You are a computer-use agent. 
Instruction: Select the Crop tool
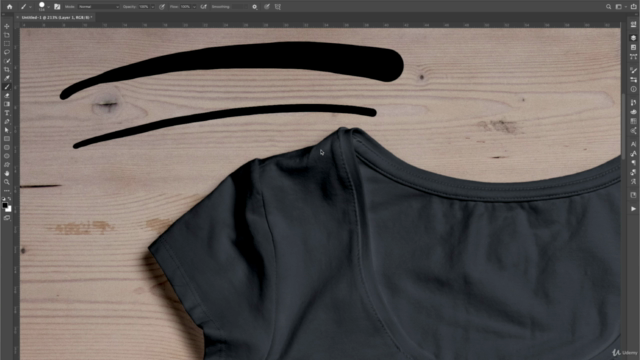pyautogui.click(x=7, y=69)
